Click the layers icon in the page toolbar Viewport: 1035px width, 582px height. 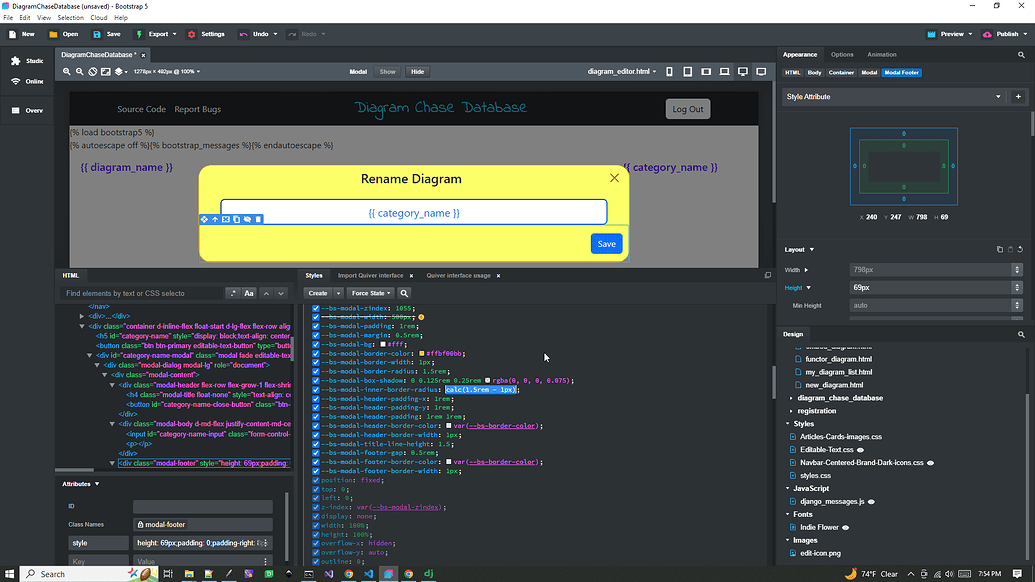click(x=118, y=71)
